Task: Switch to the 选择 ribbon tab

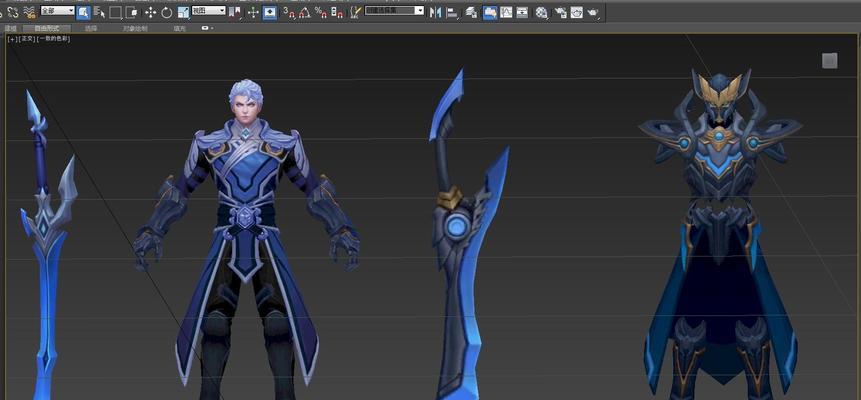Action: pyautogui.click(x=91, y=28)
